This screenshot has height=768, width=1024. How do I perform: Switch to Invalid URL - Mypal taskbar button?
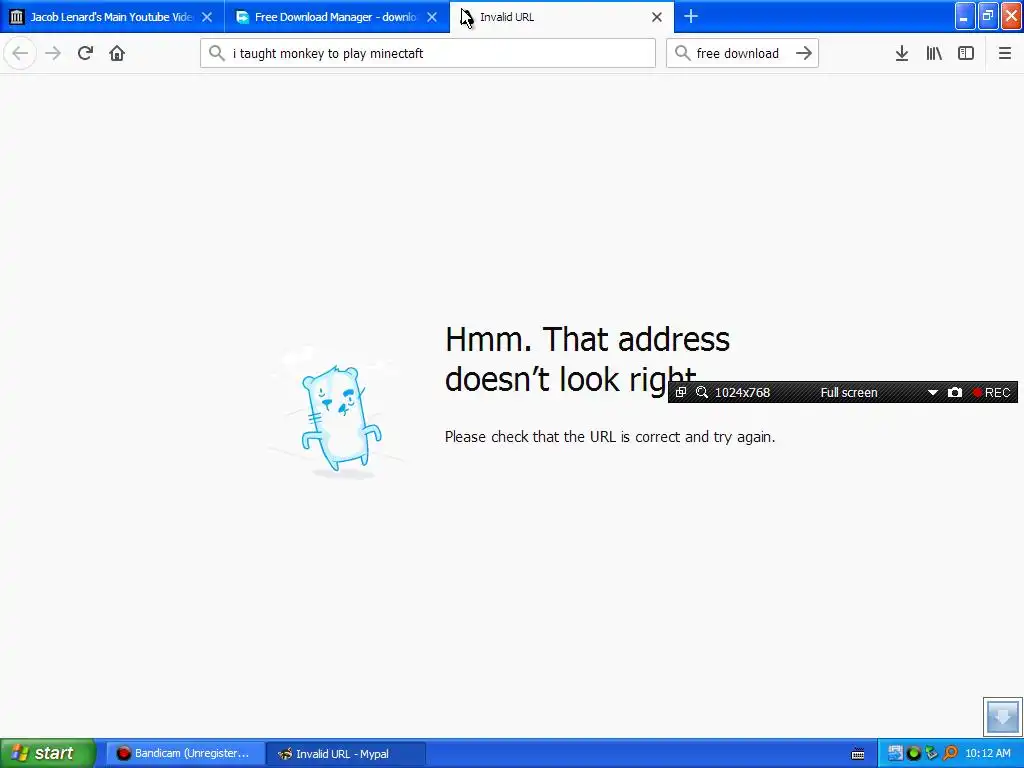[345, 754]
